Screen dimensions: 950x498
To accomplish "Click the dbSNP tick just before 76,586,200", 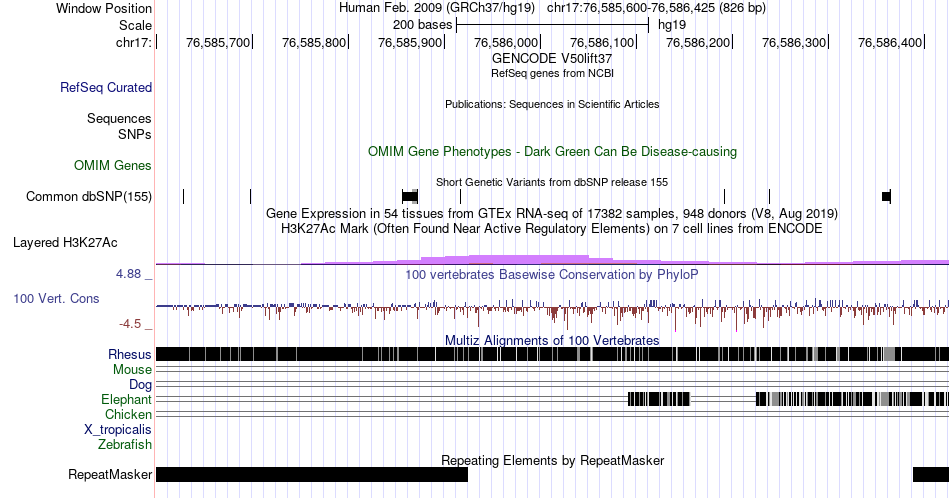I will click(x=725, y=196).
